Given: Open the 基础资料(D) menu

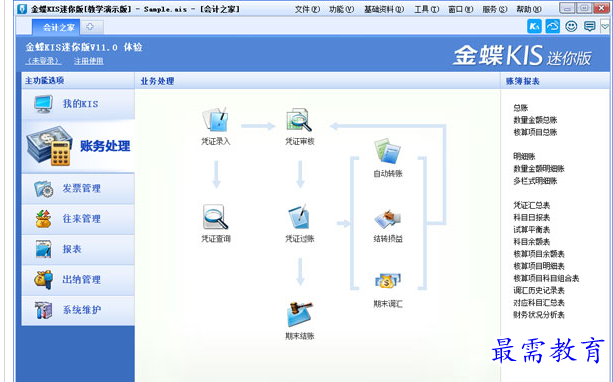Looking at the screenshot, I should [384, 9].
